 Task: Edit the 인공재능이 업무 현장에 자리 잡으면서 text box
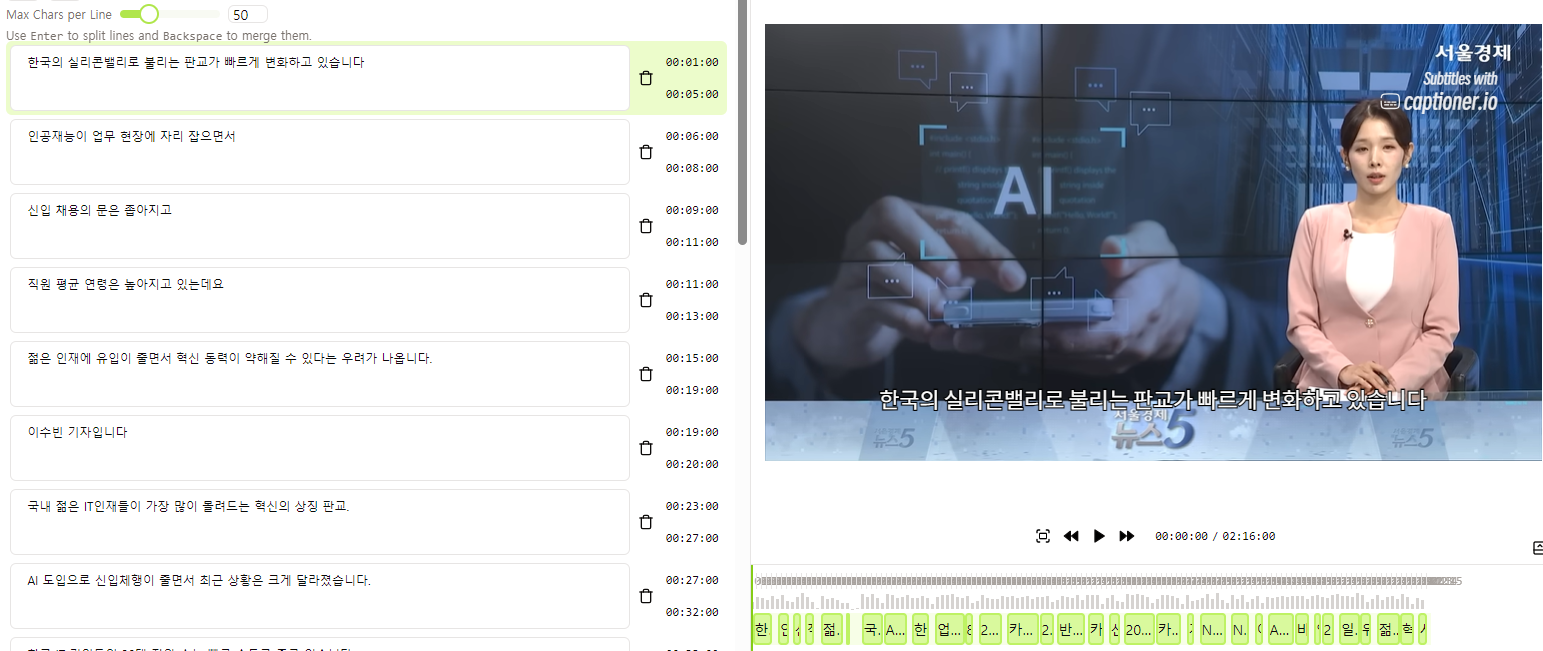tap(320, 152)
